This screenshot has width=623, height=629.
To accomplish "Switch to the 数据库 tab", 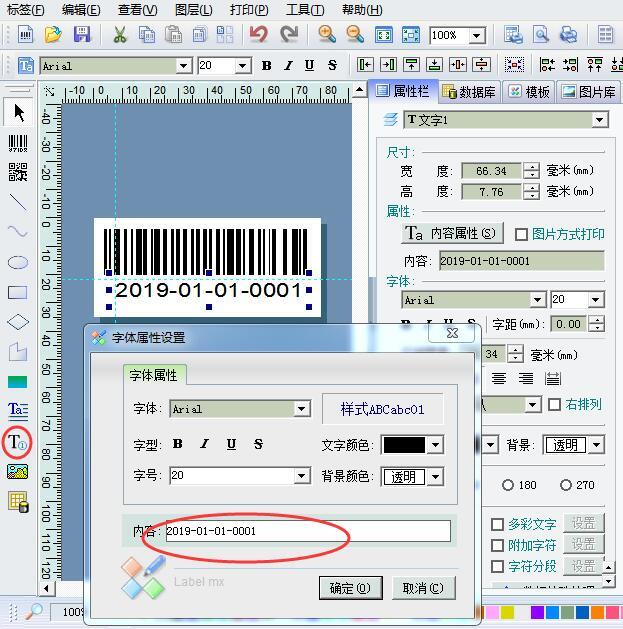I will 469,92.
